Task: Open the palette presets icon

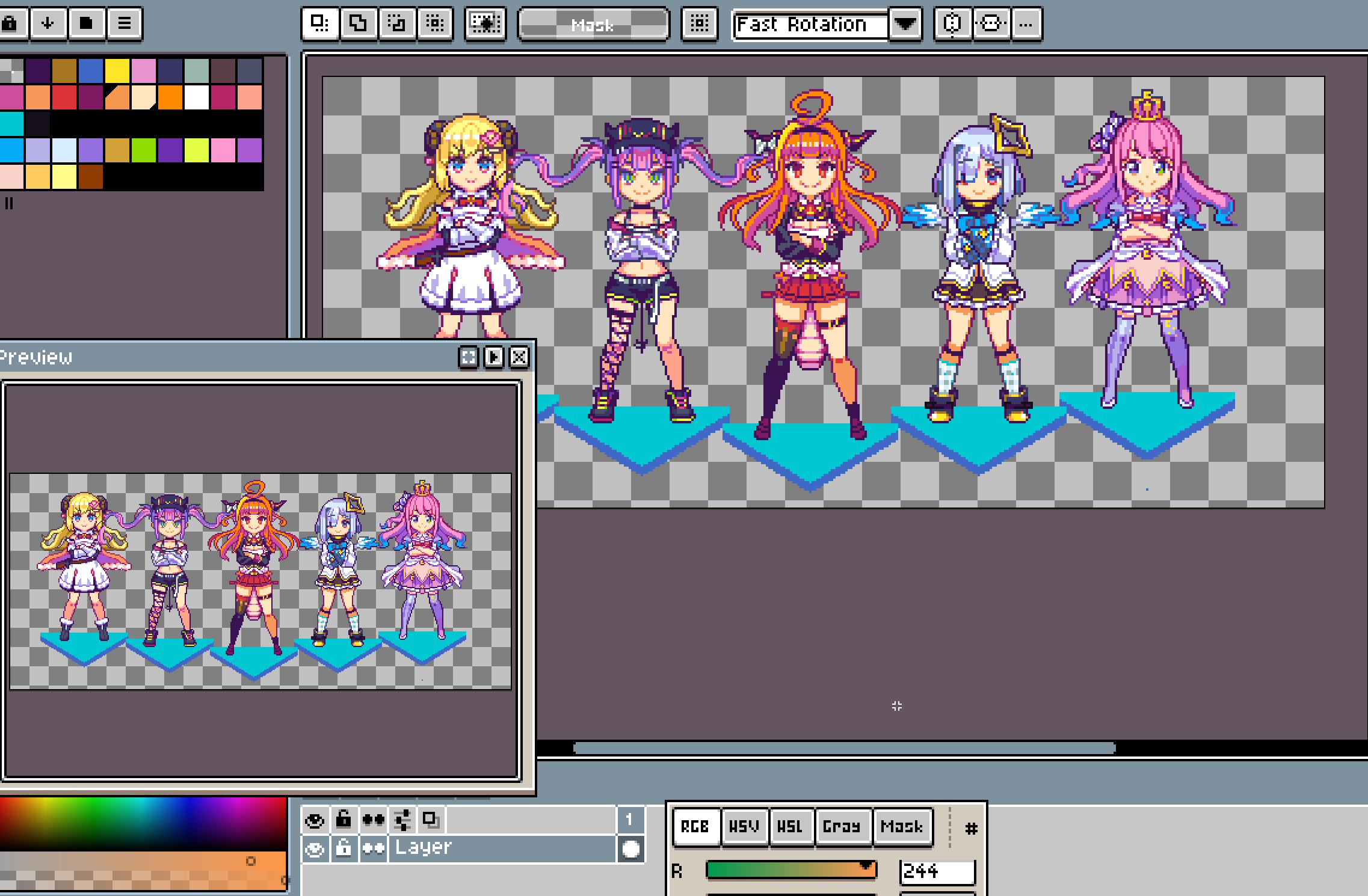Action: [x=86, y=24]
